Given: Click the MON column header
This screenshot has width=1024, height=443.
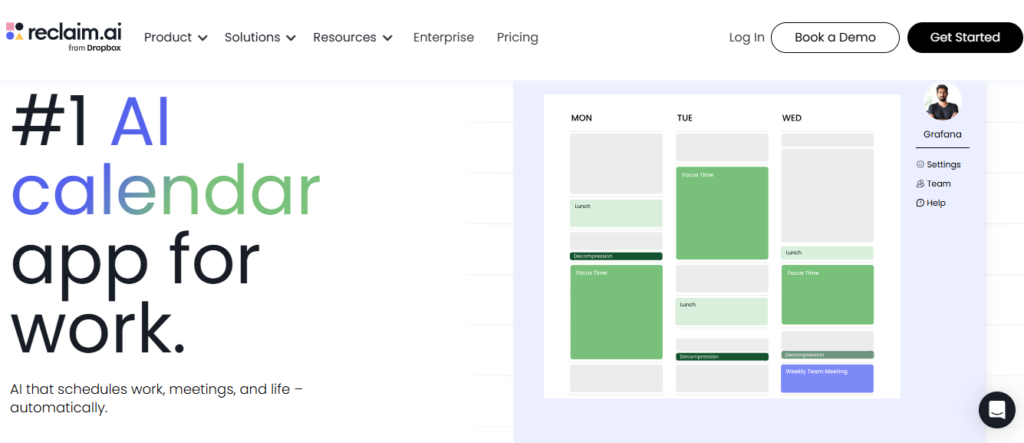Looking at the screenshot, I should click(x=581, y=118).
